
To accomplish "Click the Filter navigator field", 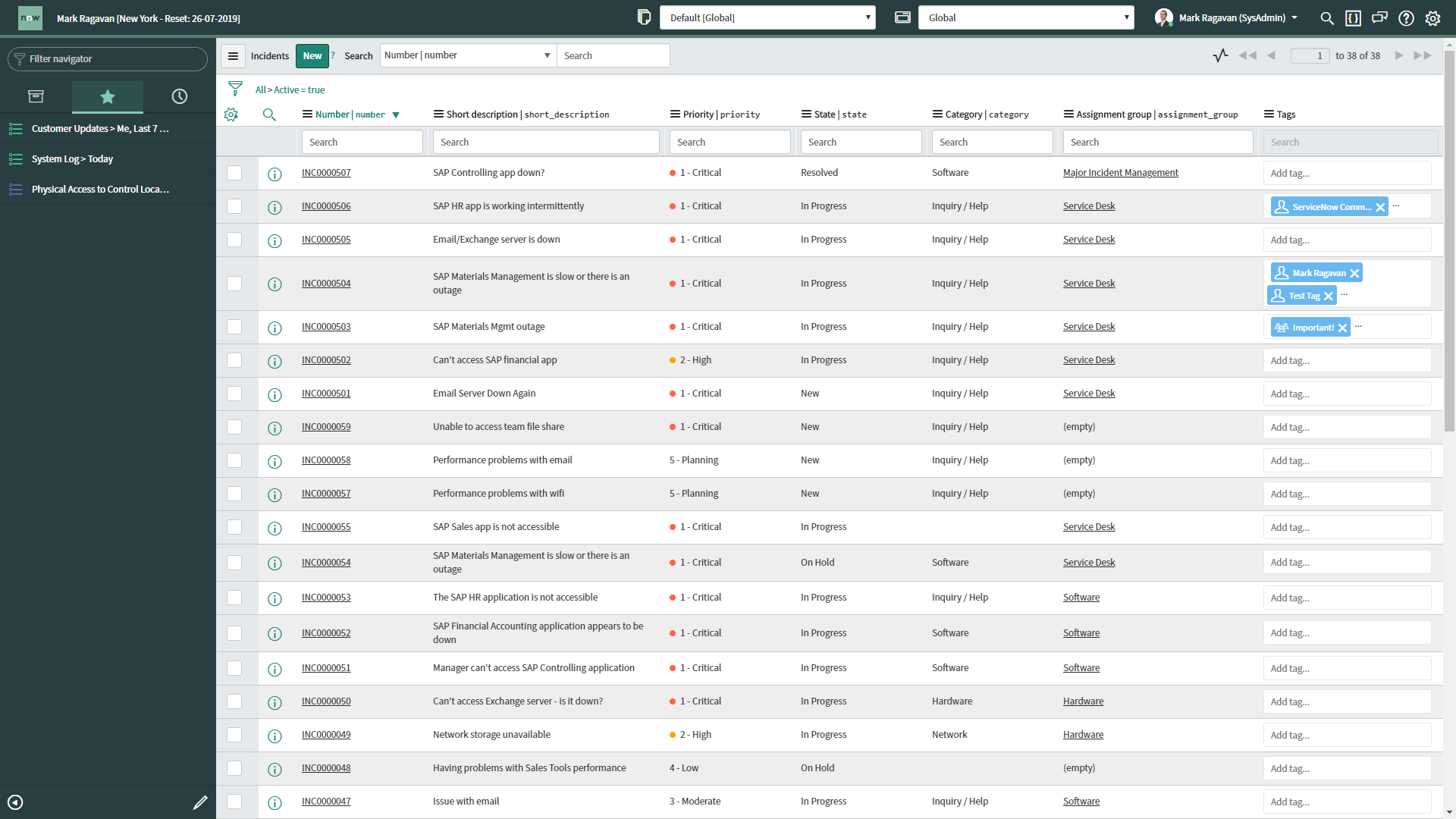I will pyautogui.click(x=108, y=59).
